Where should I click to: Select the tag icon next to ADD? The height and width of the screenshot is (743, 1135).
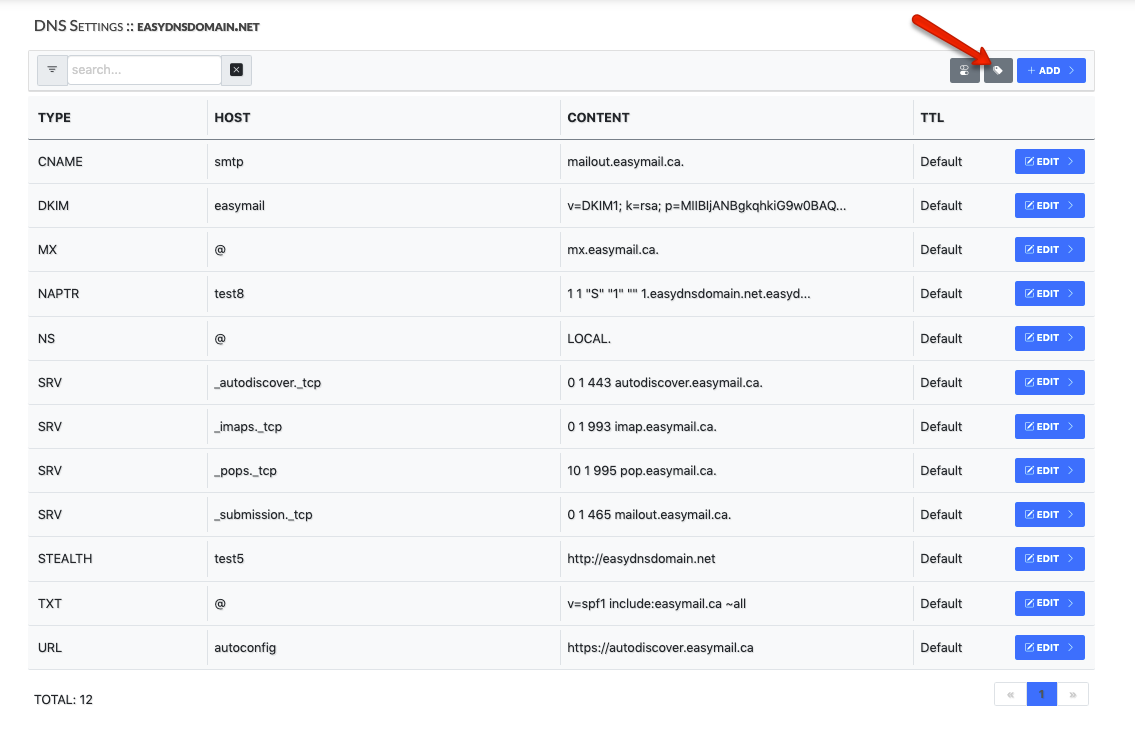click(997, 70)
